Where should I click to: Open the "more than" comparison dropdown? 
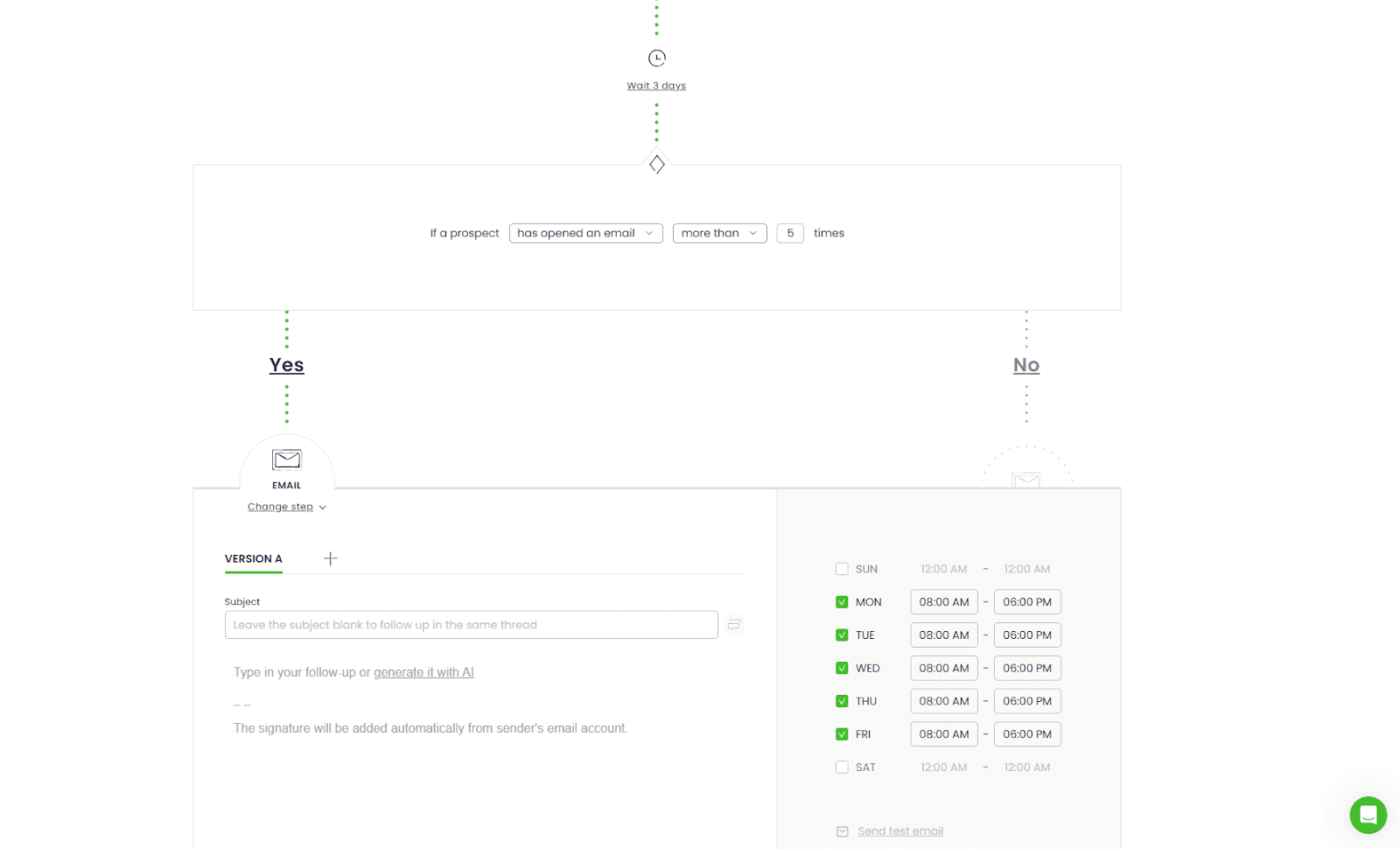[719, 233]
